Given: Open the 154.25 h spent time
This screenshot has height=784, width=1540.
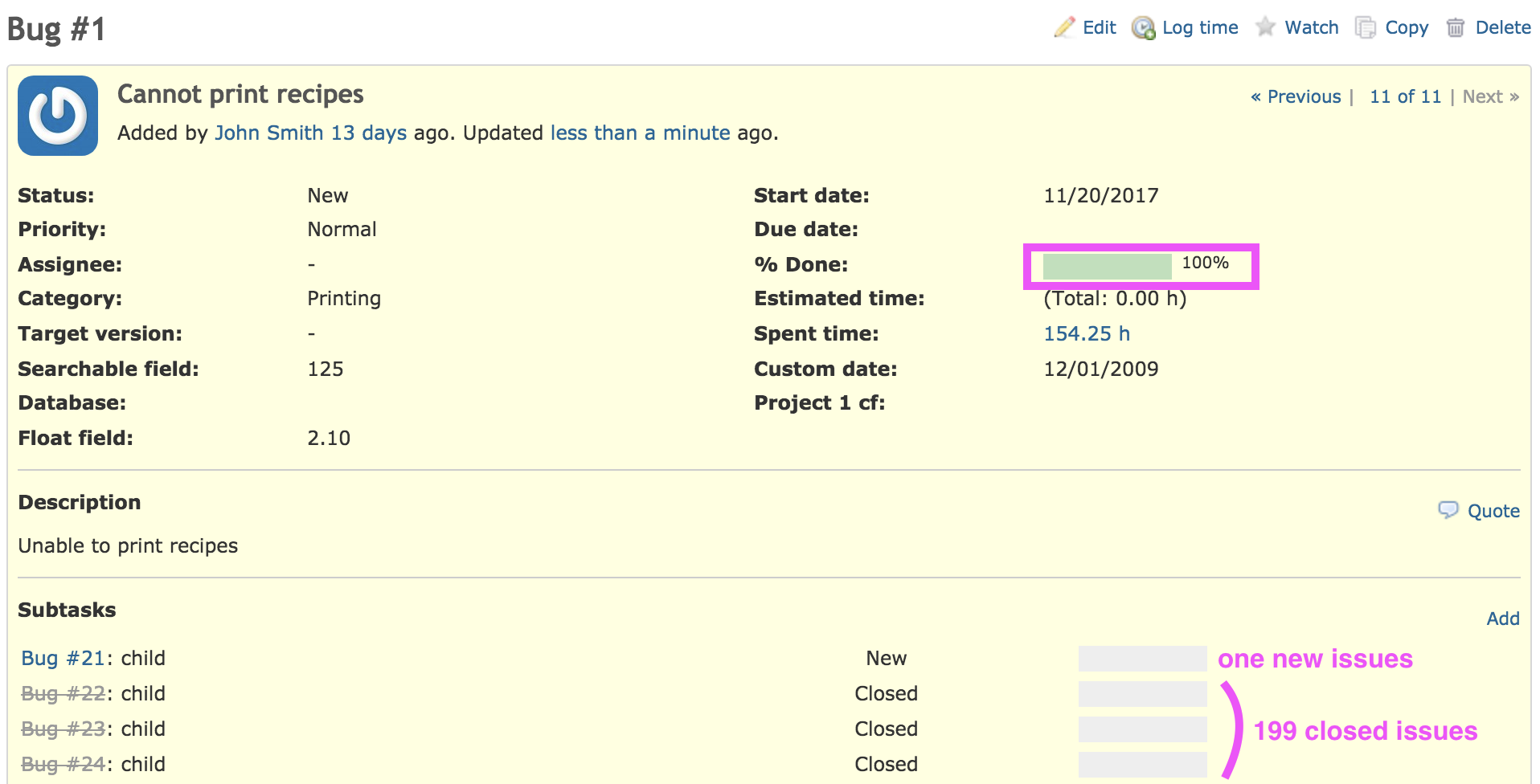Looking at the screenshot, I should [1087, 333].
